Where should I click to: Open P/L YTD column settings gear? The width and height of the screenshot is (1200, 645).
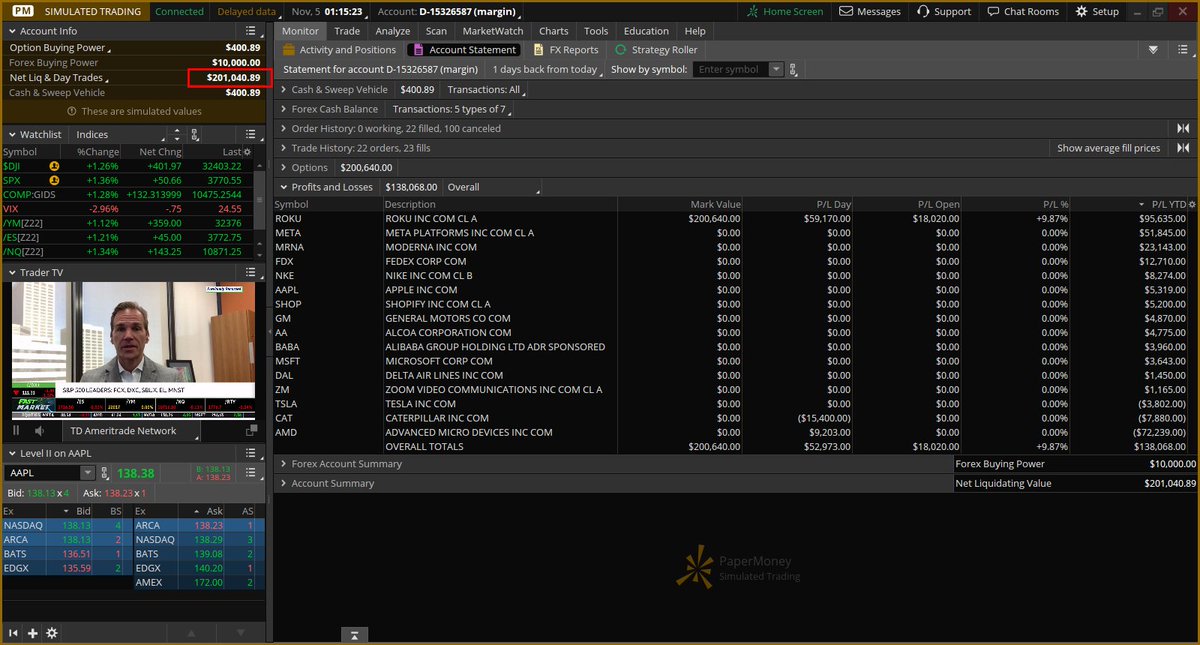pos(1190,204)
